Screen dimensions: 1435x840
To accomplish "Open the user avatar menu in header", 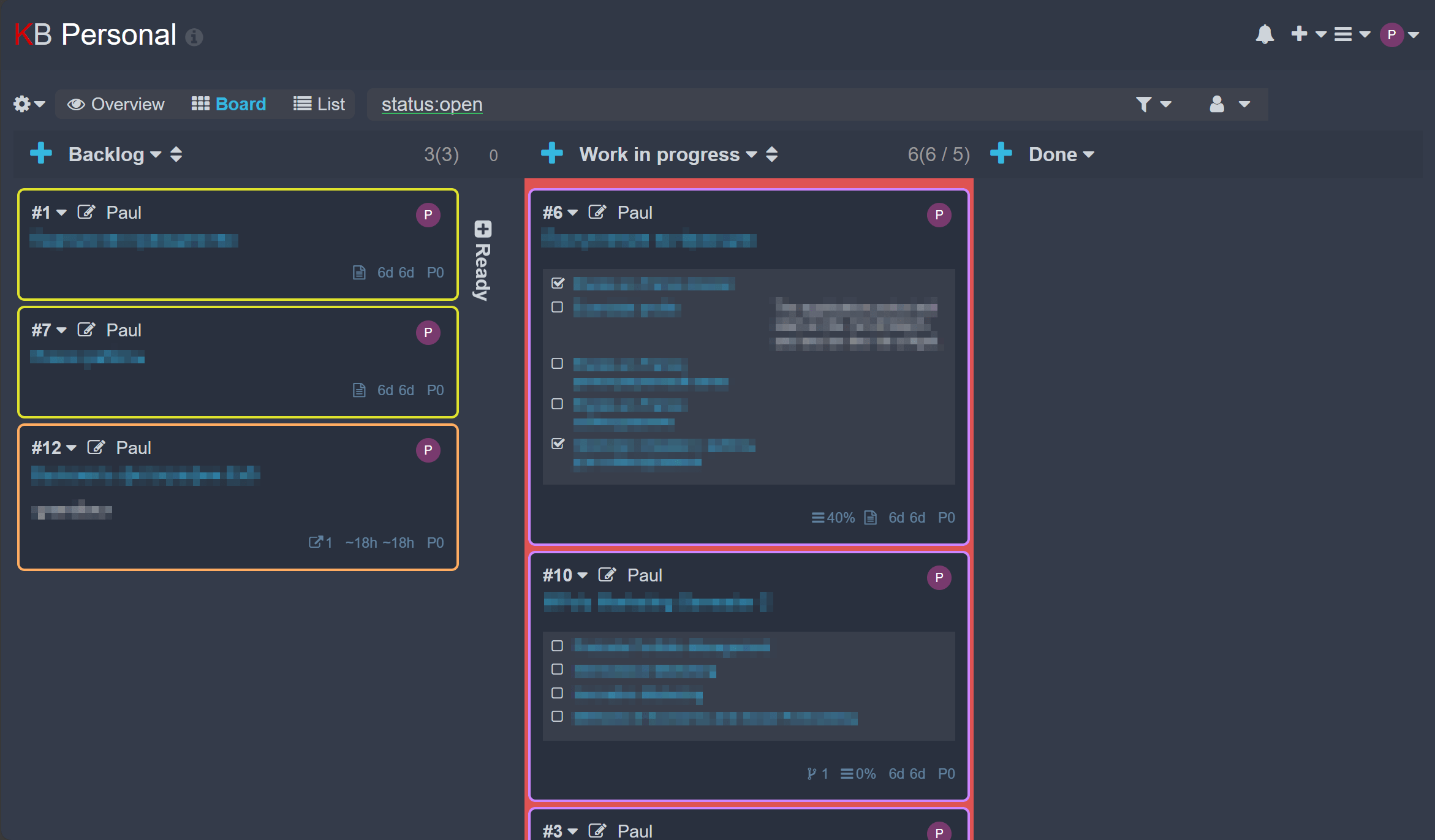I will click(1399, 35).
